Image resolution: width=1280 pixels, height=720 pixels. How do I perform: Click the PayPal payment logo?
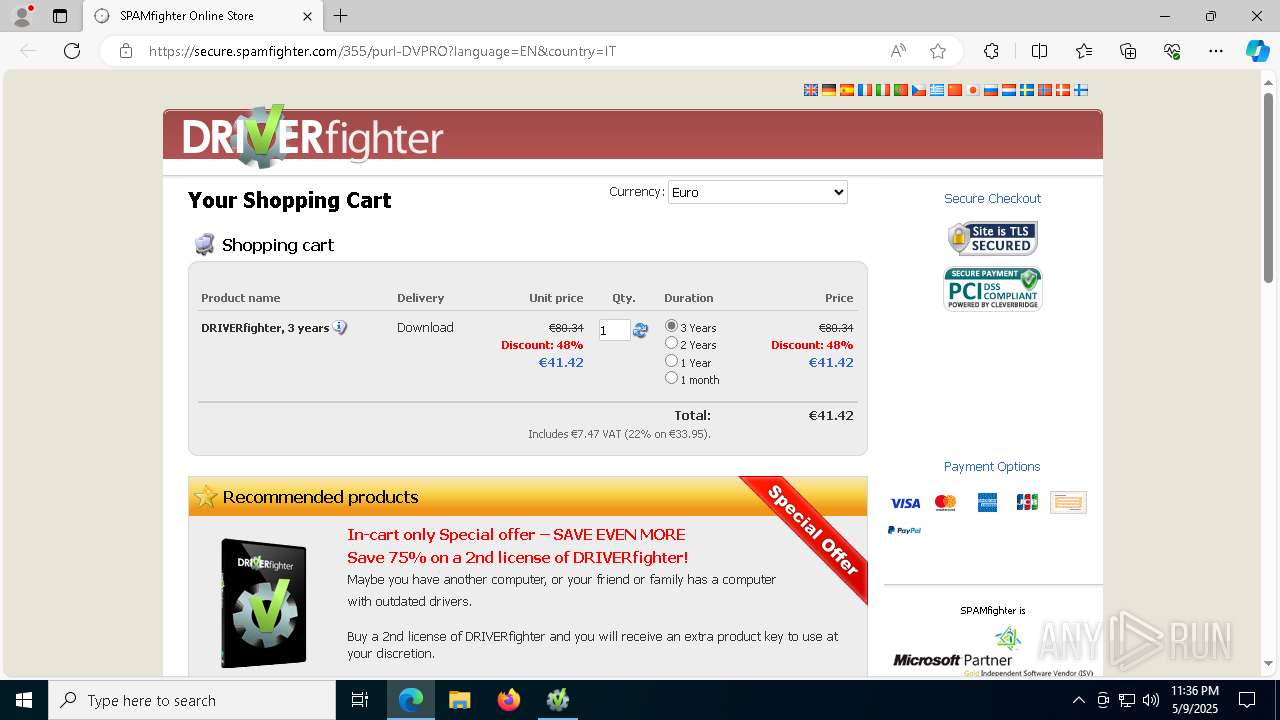click(x=904, y=531)
